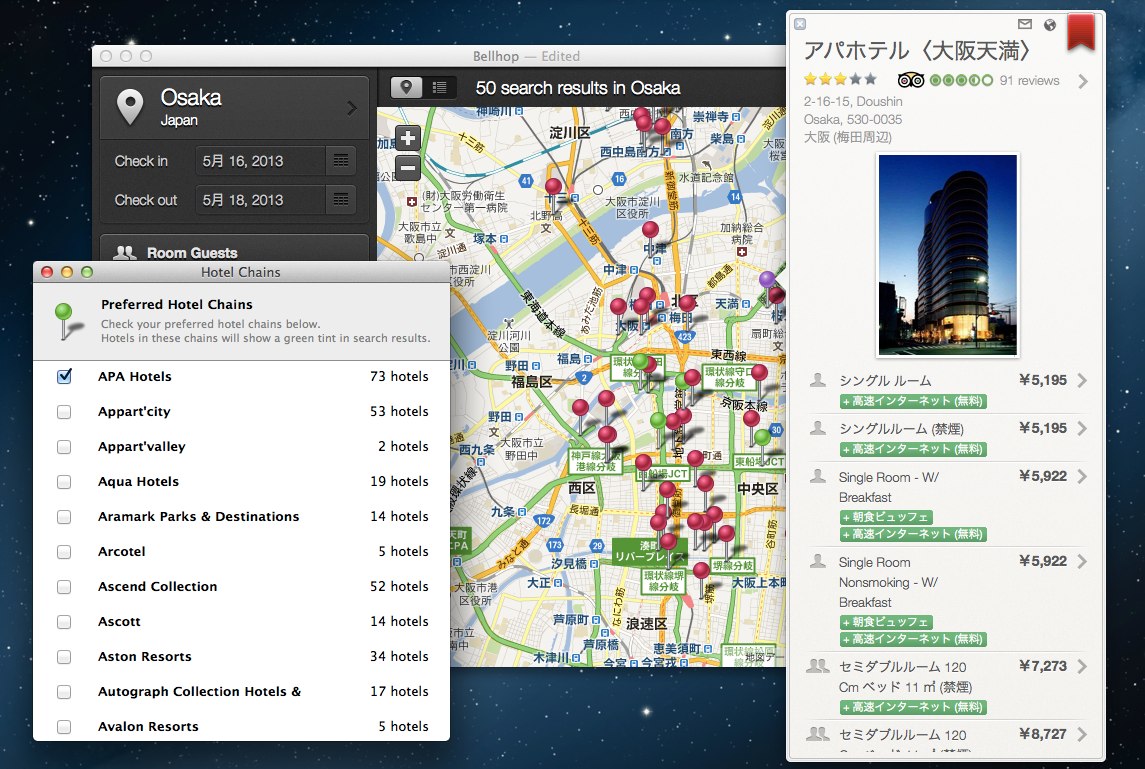The height and width of the screenshot is (769, 1145).
Task: Switch to map pin view
Action: click(x=406, y=87)
